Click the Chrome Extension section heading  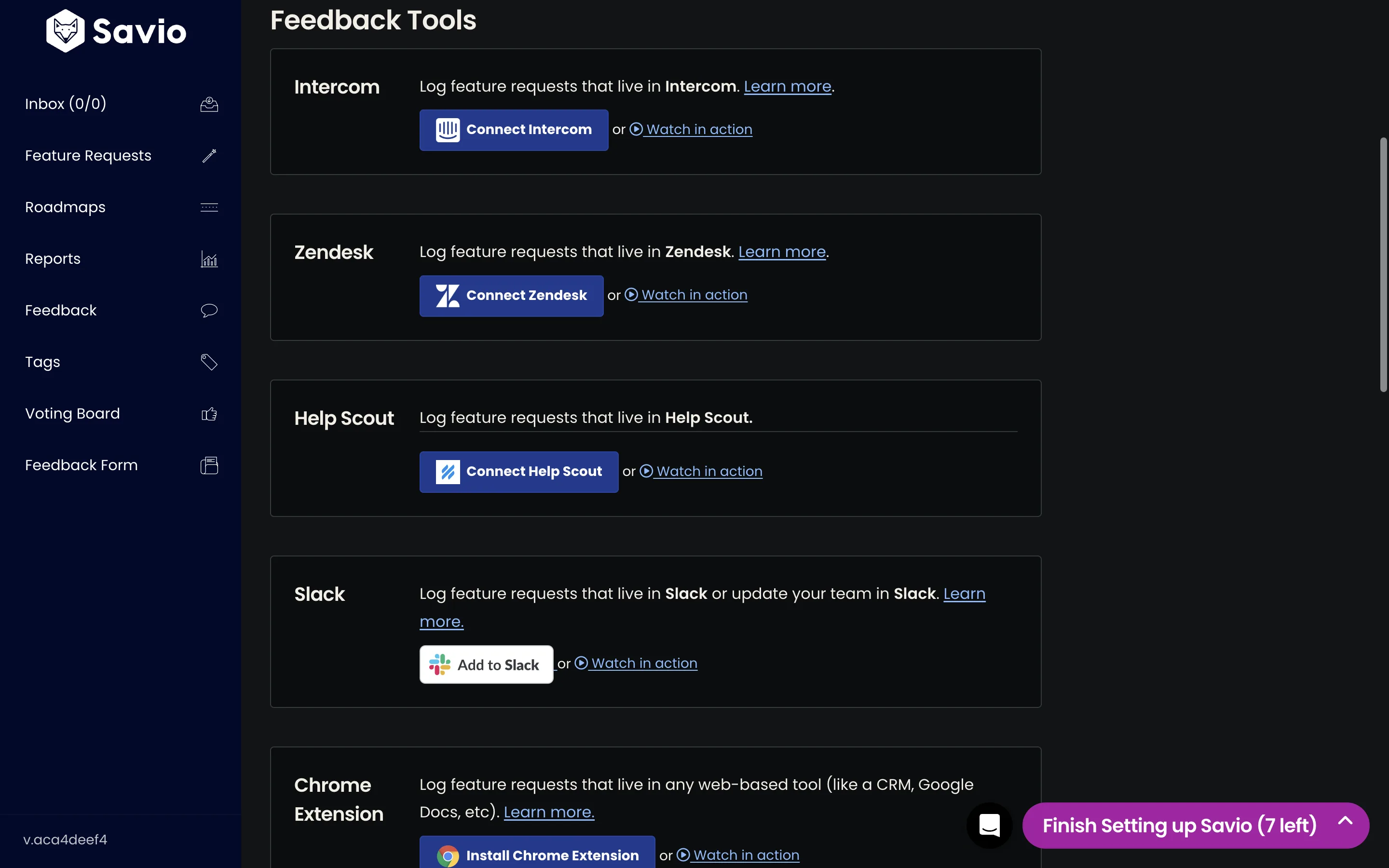tap(339, 799)
